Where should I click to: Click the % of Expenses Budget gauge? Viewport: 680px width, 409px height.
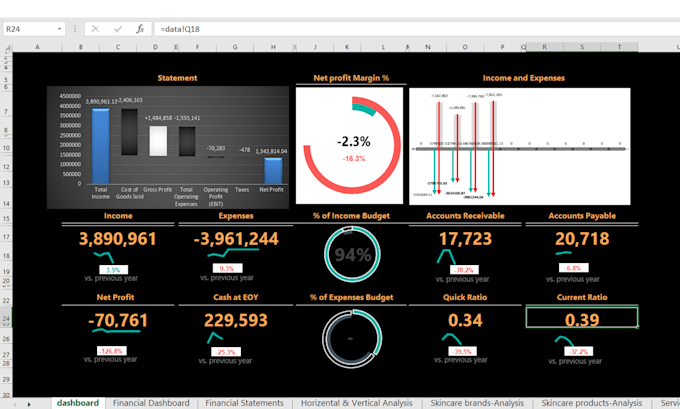352,338
